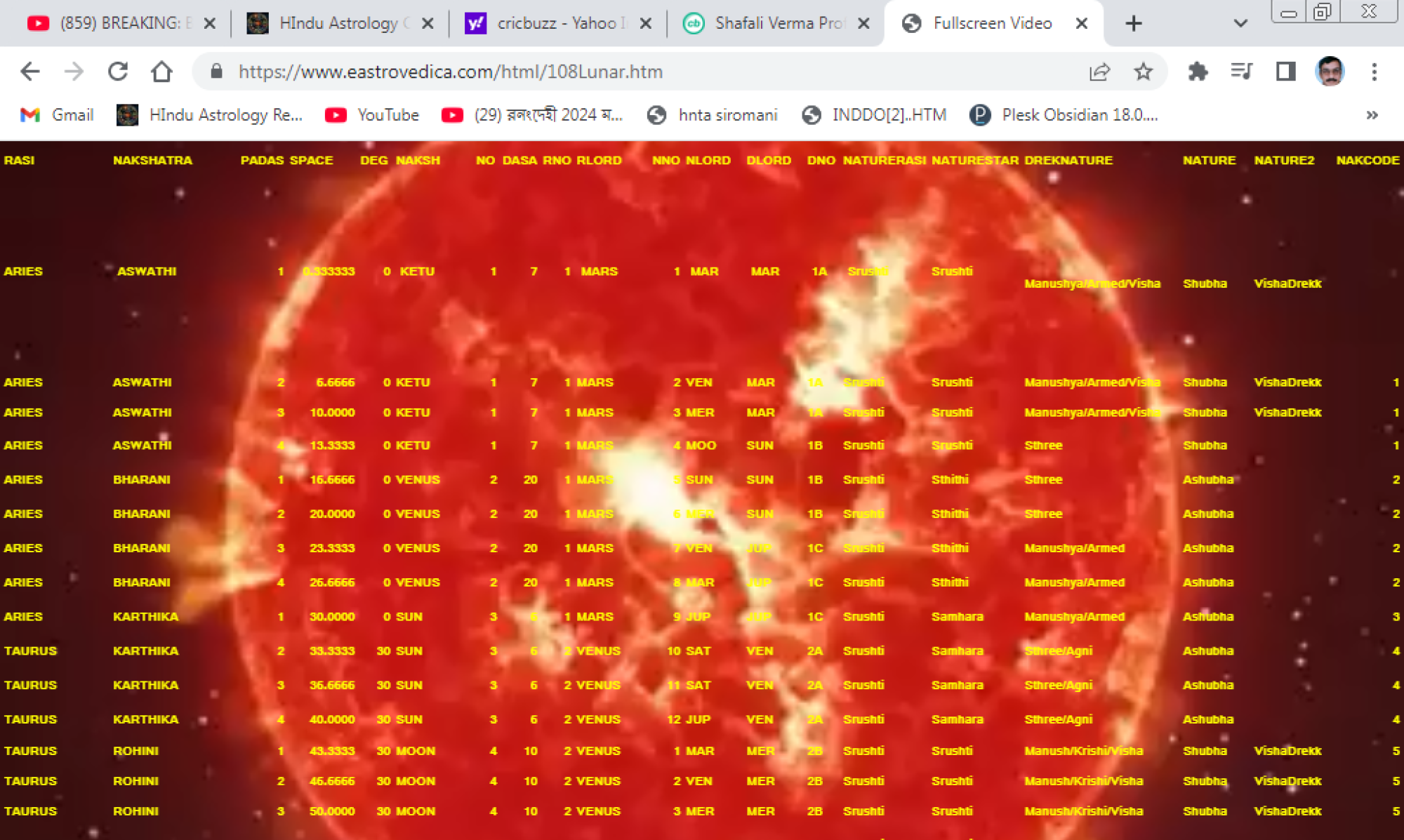Click the address bar URL field
This screenshot has height=840, width=1404.
632,72
